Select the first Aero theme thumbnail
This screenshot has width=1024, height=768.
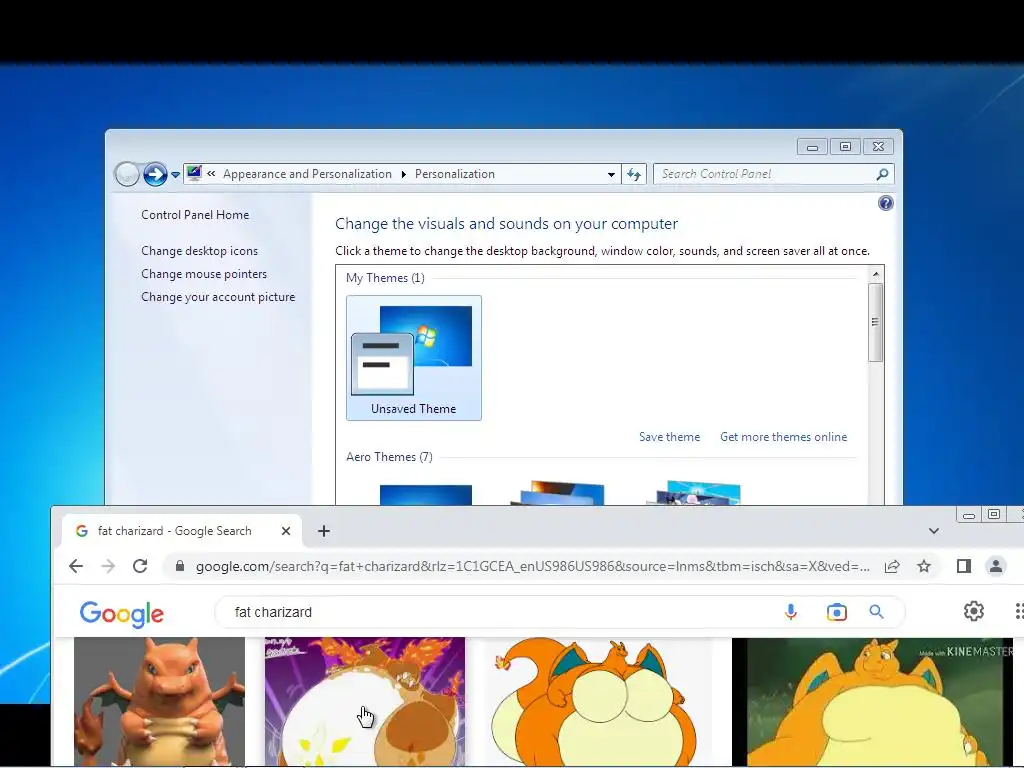coord(425,494)
